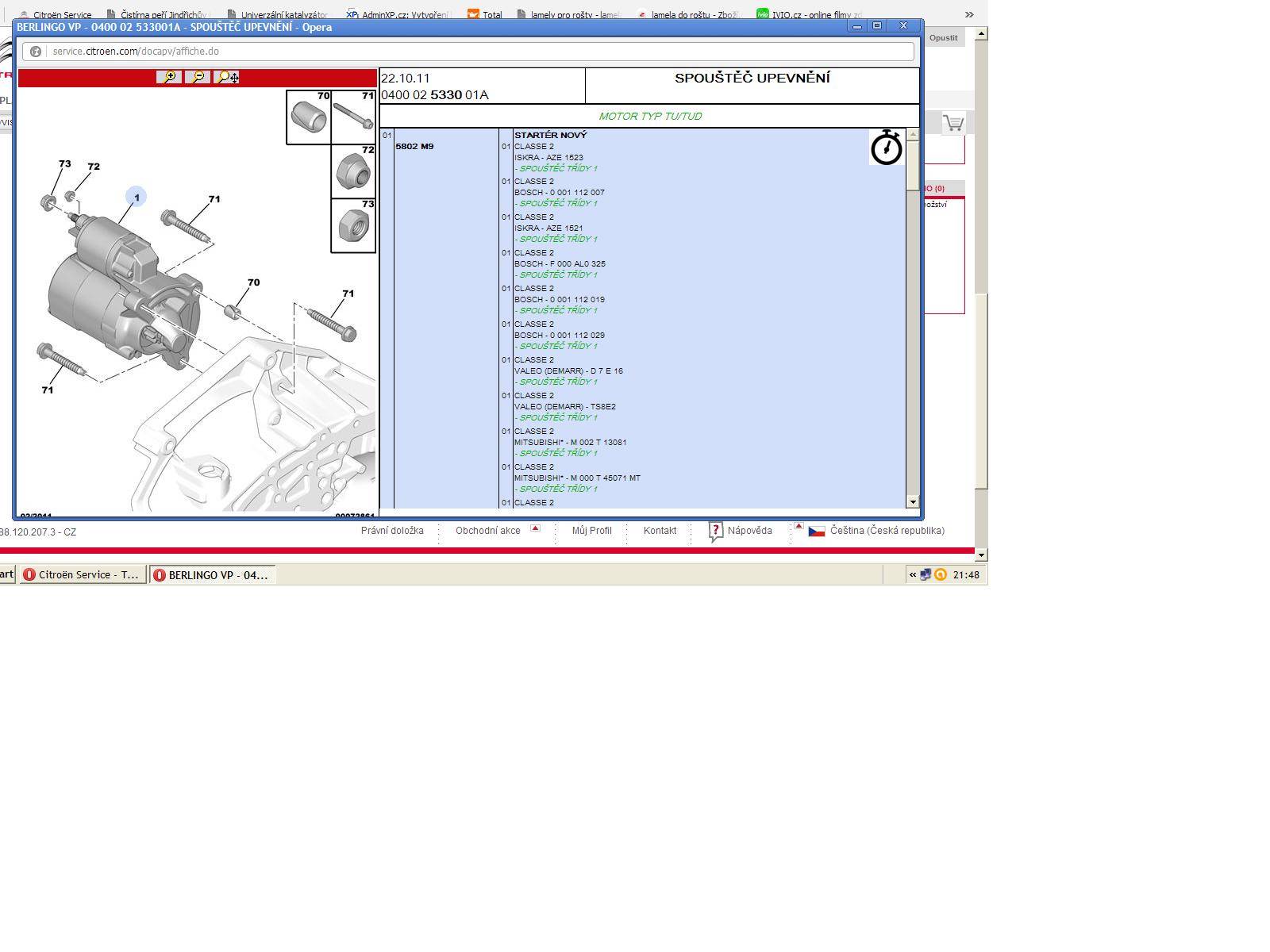1270x952 pixels.
Task: Click the network tray icon
Action: [926, 575]
